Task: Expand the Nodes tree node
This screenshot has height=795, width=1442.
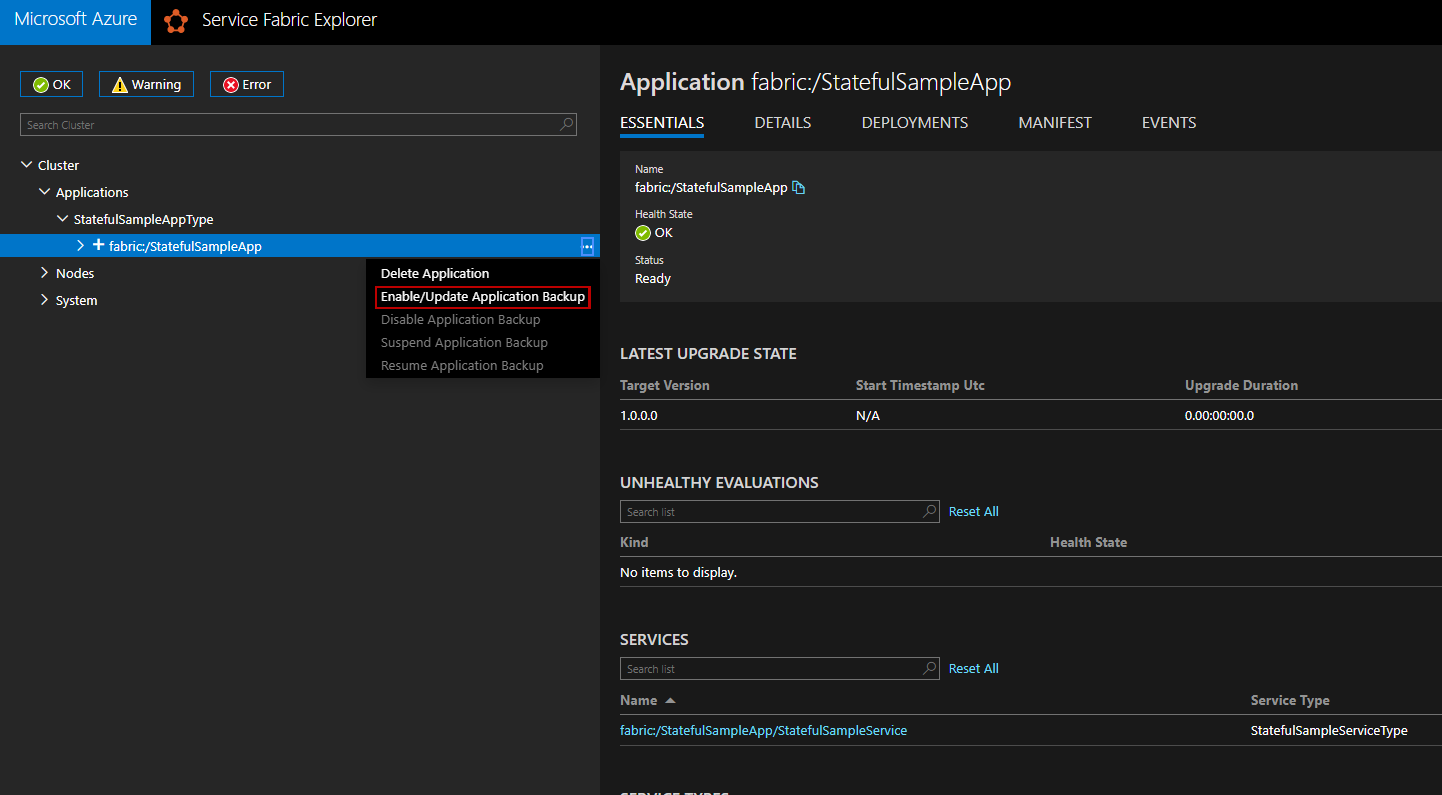Action: point(44,273)
